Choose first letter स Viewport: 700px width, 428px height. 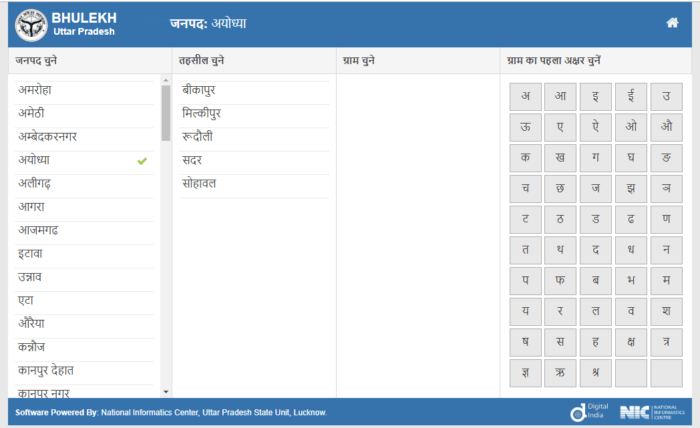(560, 343)
